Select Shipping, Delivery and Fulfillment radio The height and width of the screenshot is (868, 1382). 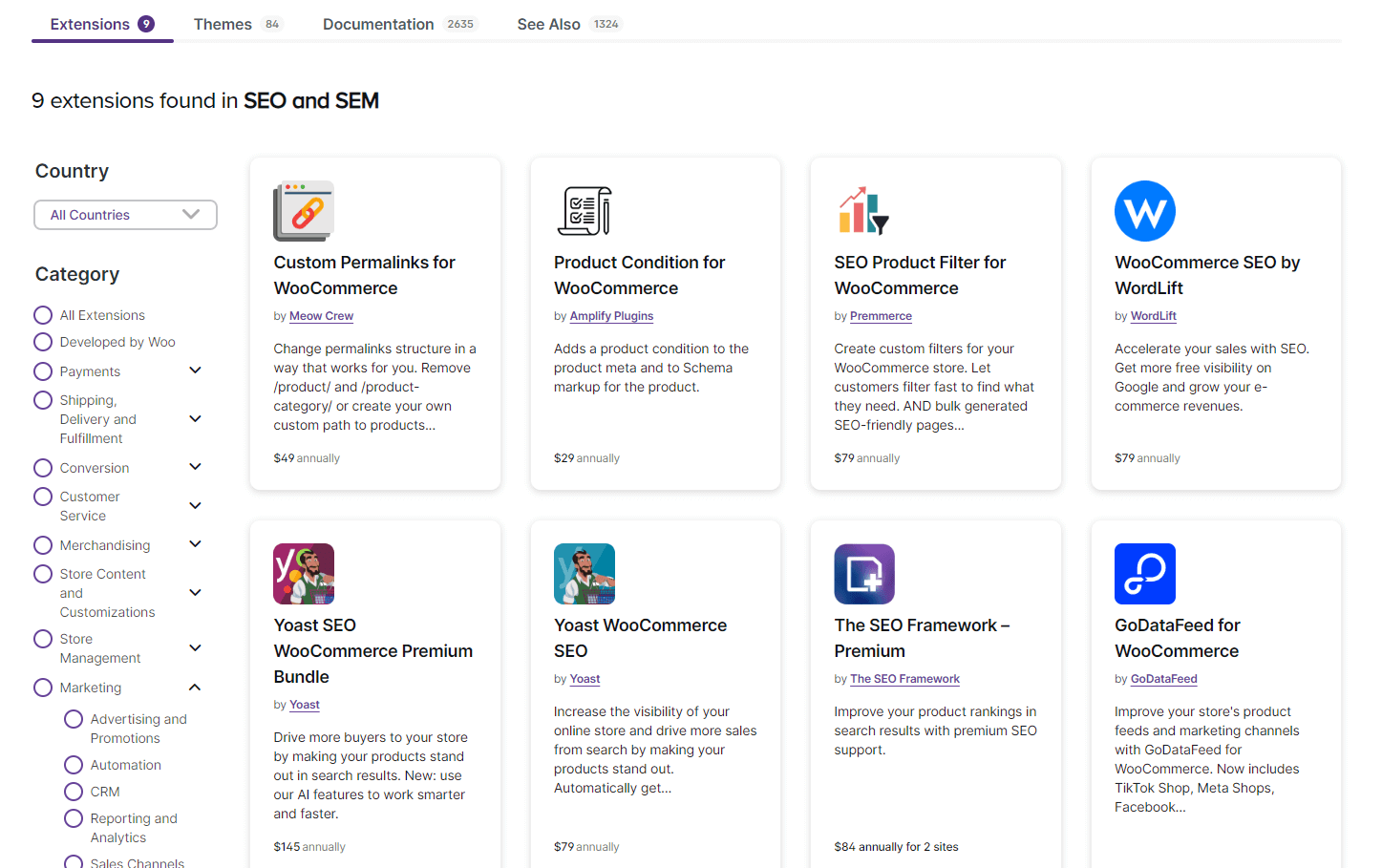tap(43, 400)
